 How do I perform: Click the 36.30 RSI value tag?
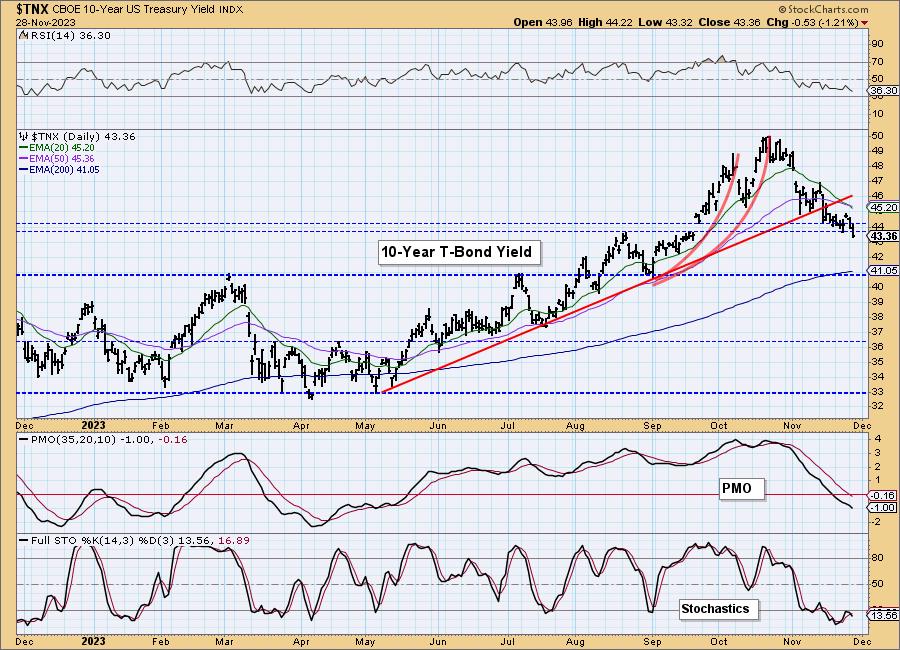tap(884, 91)
